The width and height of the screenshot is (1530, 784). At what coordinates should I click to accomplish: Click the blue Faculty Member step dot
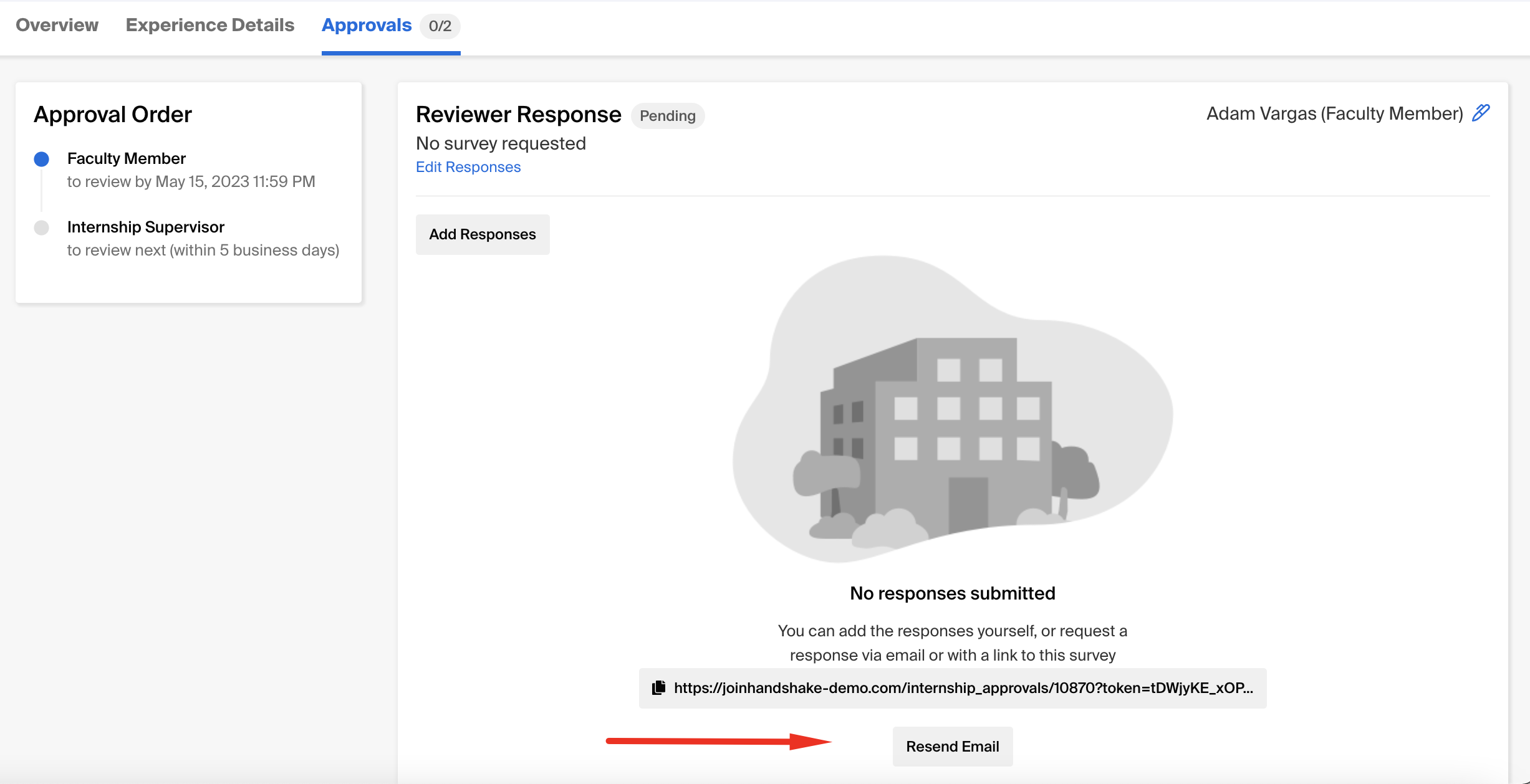pos(42,159)
